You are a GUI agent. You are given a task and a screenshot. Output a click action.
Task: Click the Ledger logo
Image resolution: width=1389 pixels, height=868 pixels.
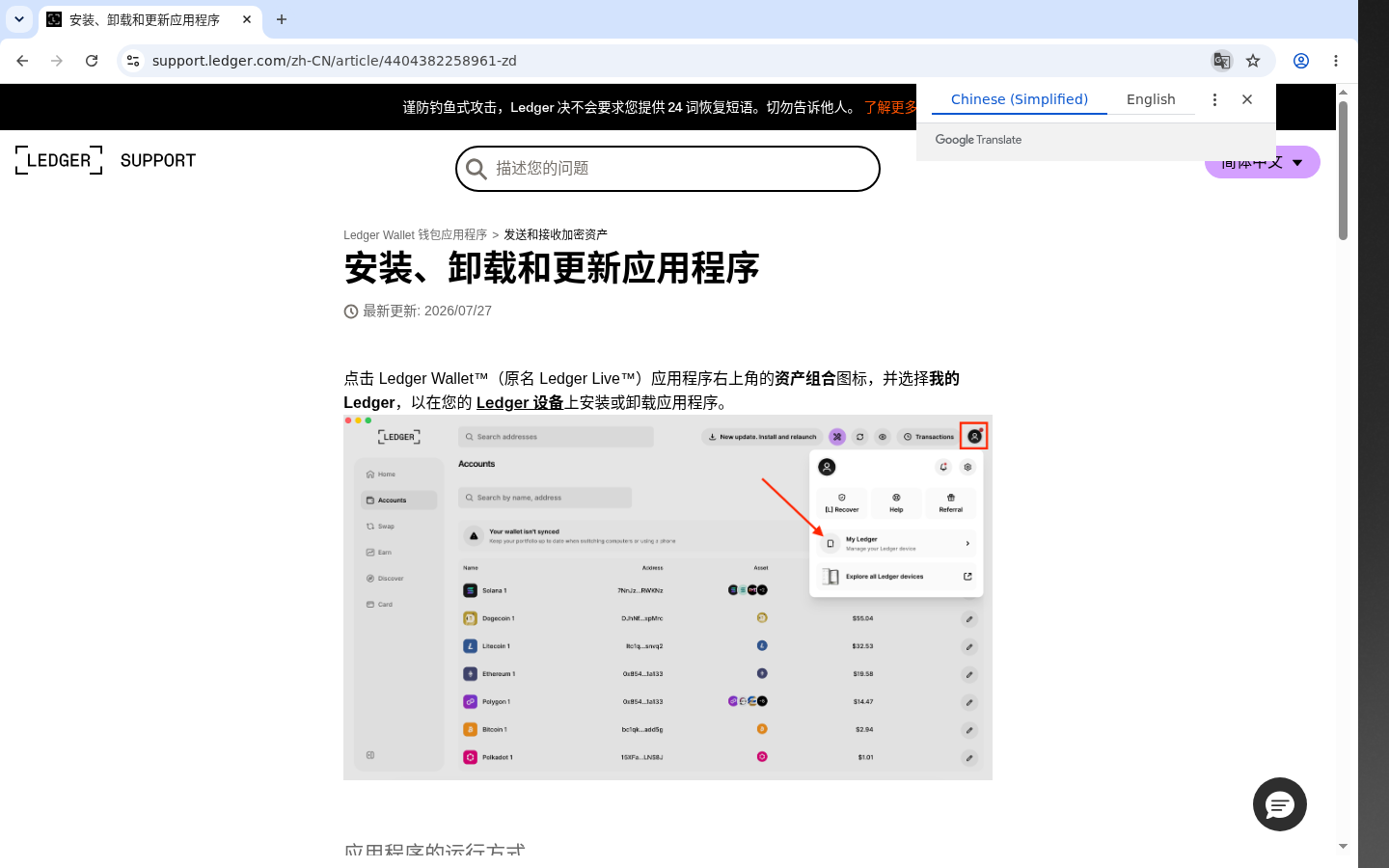point(59,160)
